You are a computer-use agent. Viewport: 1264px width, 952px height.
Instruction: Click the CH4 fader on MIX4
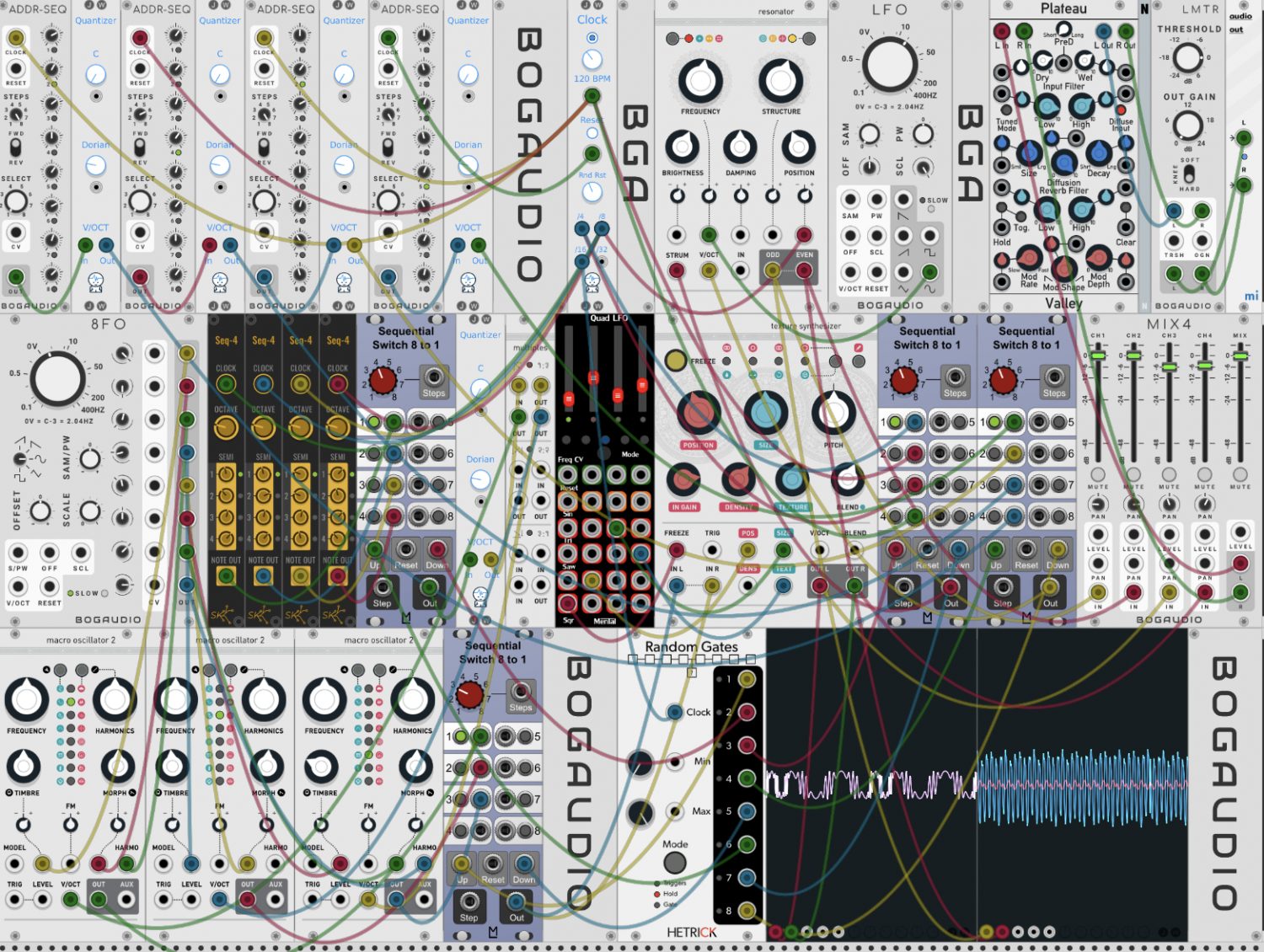tap(1205, 366)
